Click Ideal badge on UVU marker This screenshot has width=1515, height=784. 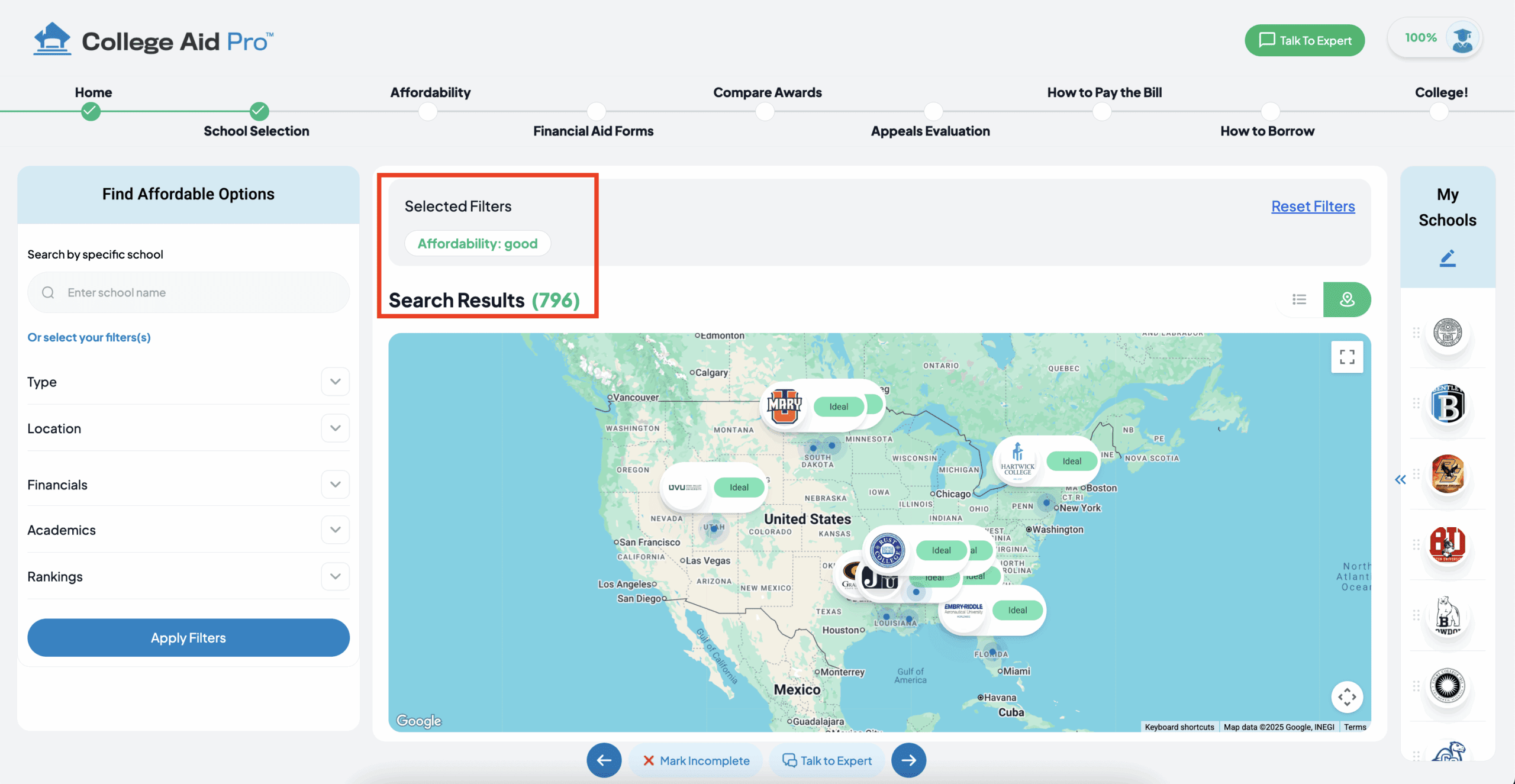tap(739, 488)
